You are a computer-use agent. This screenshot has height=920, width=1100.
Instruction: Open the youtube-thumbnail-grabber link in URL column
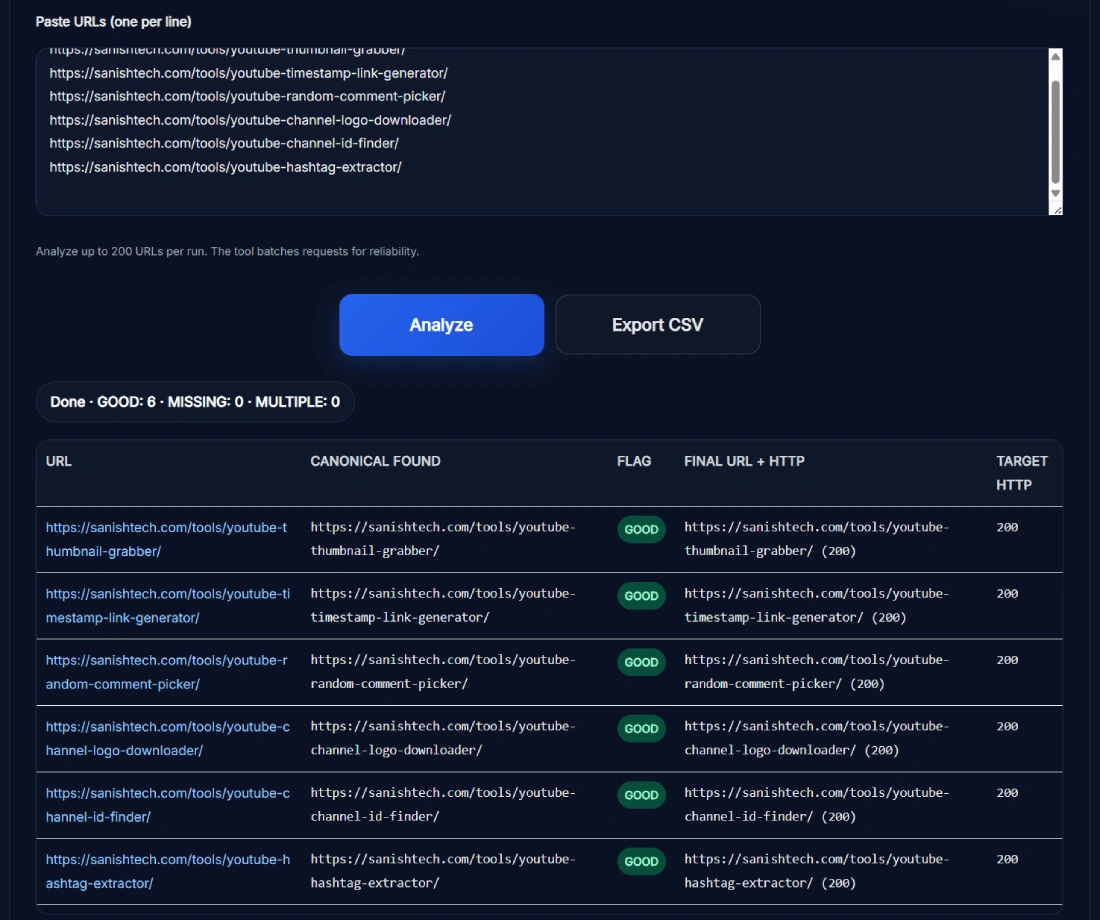(166, 539)
